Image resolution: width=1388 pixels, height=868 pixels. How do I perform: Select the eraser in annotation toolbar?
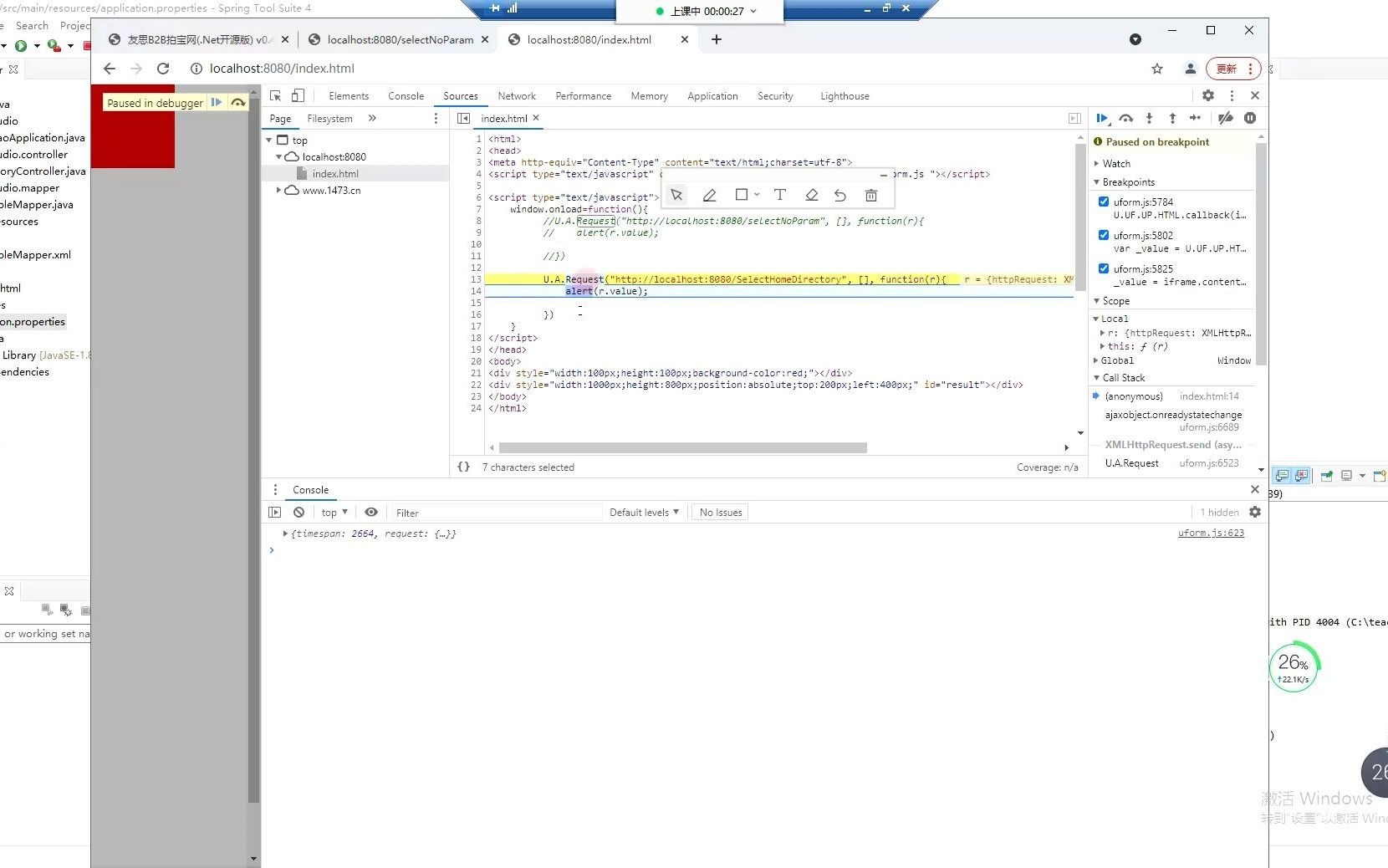811,196
